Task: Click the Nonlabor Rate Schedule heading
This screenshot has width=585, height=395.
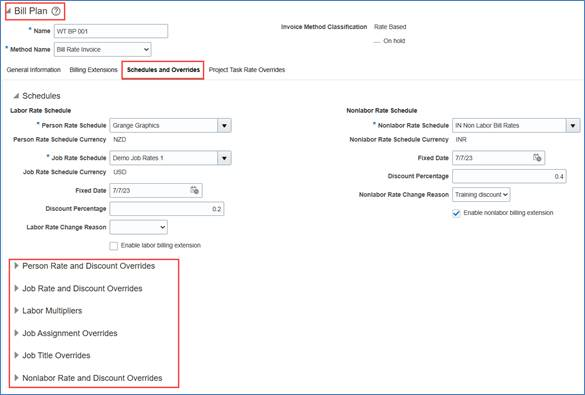Action: (382, 110)
